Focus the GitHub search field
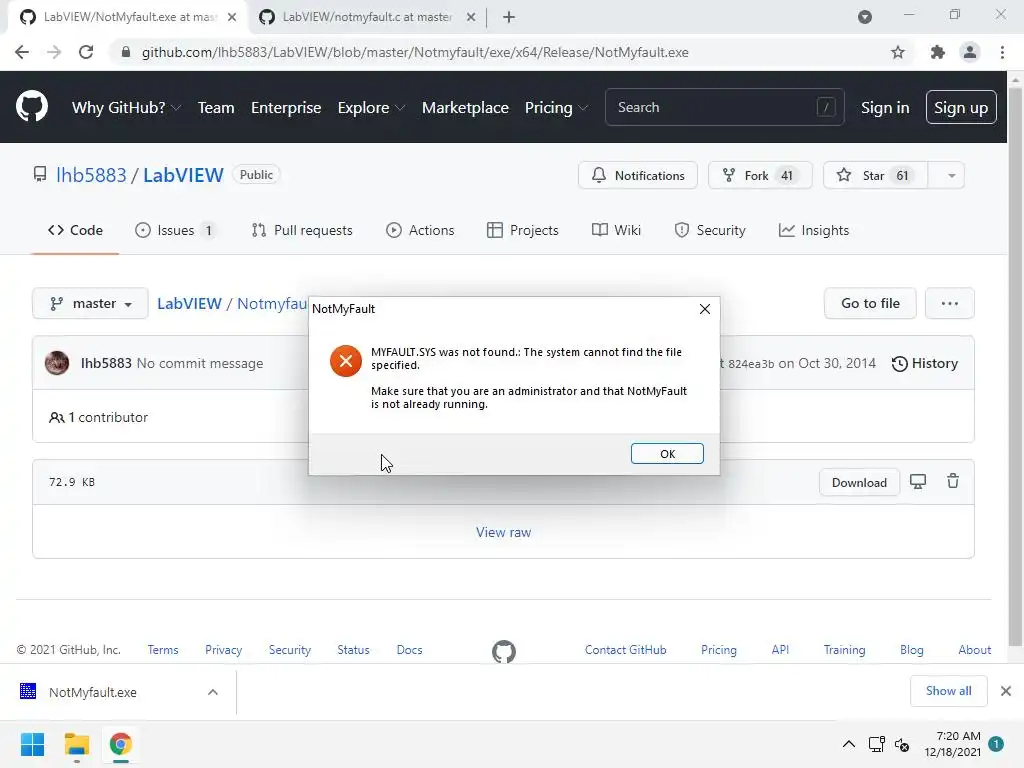The image size is (1024, 768). point(724,107)
